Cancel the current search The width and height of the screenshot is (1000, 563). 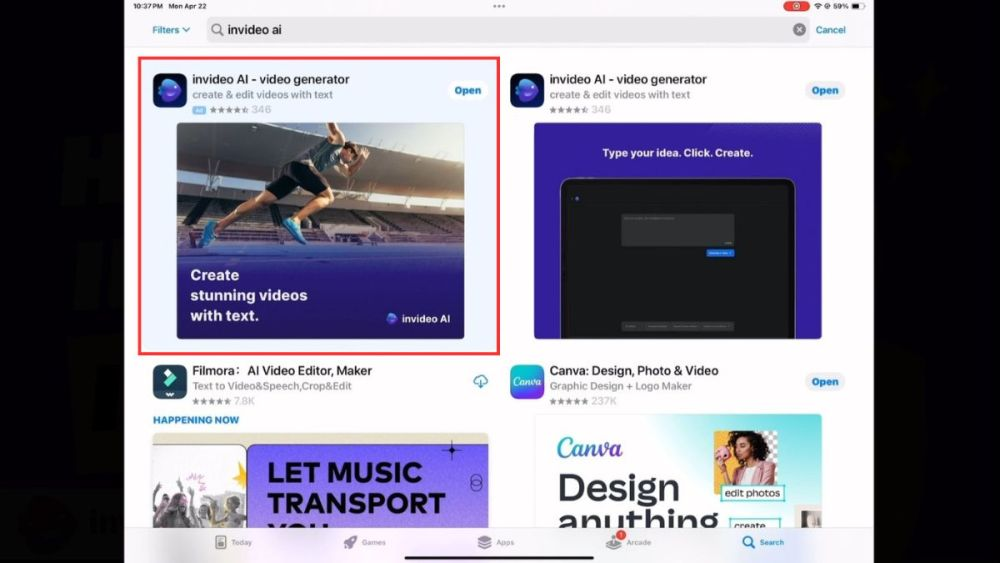tap(830, 30)
